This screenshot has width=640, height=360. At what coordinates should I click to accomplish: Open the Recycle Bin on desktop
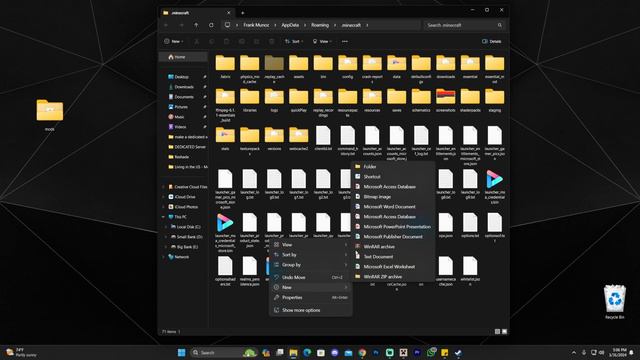[x=614, y=302]
